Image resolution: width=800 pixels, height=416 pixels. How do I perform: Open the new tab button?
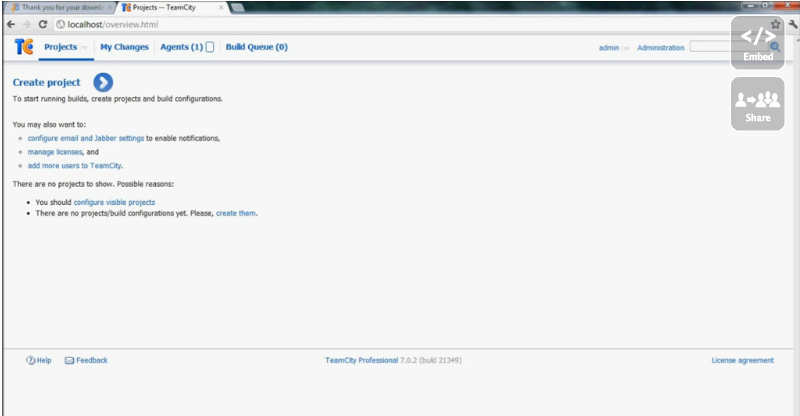click(237, 8)
